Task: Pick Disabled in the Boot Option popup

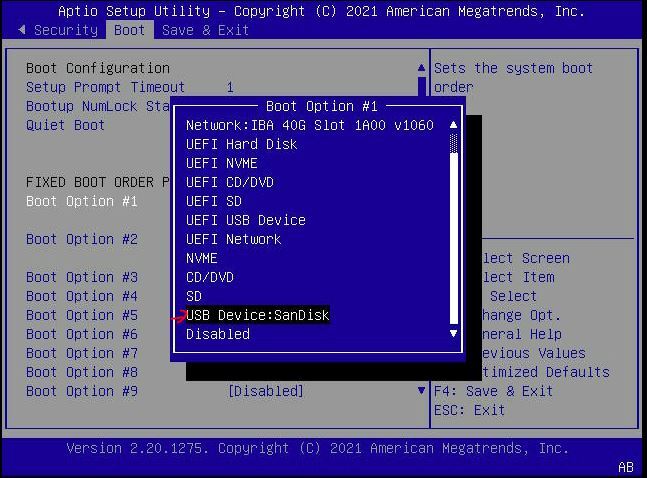Action: coord(218,334)
